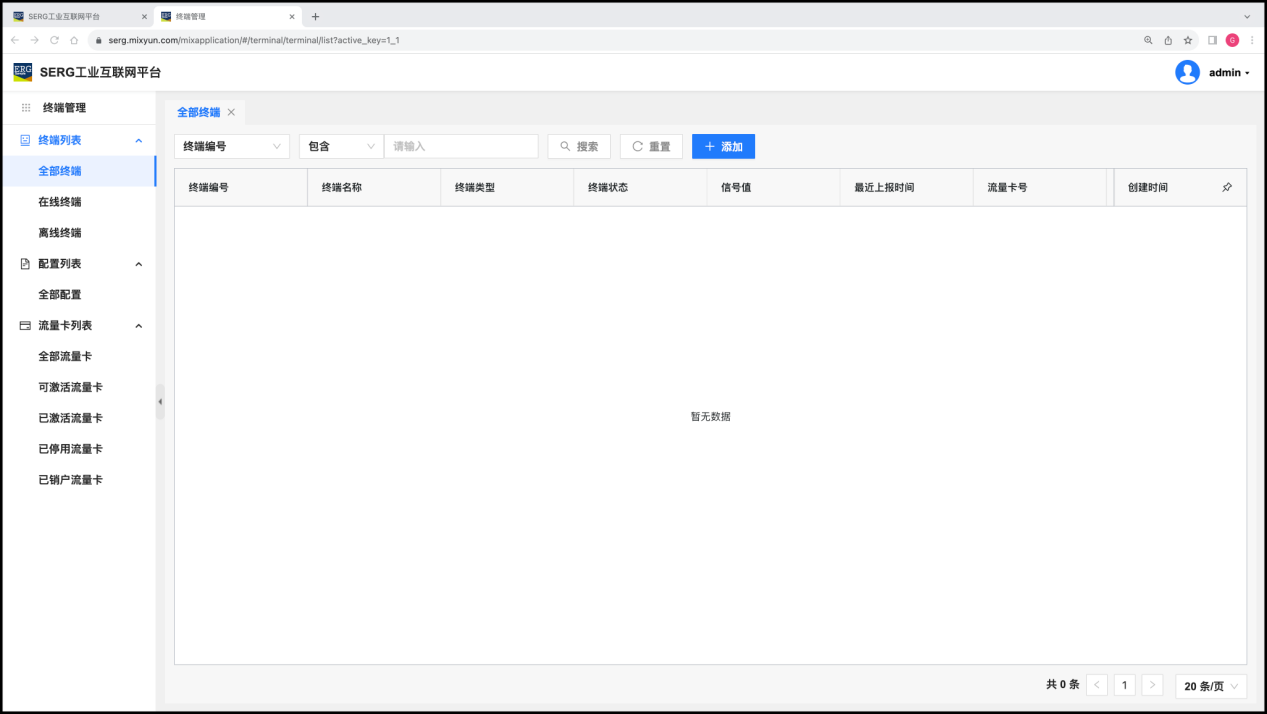Click the browser reload page icon
The width and height of the screenshot is (1267, 714).
(54, 40)
